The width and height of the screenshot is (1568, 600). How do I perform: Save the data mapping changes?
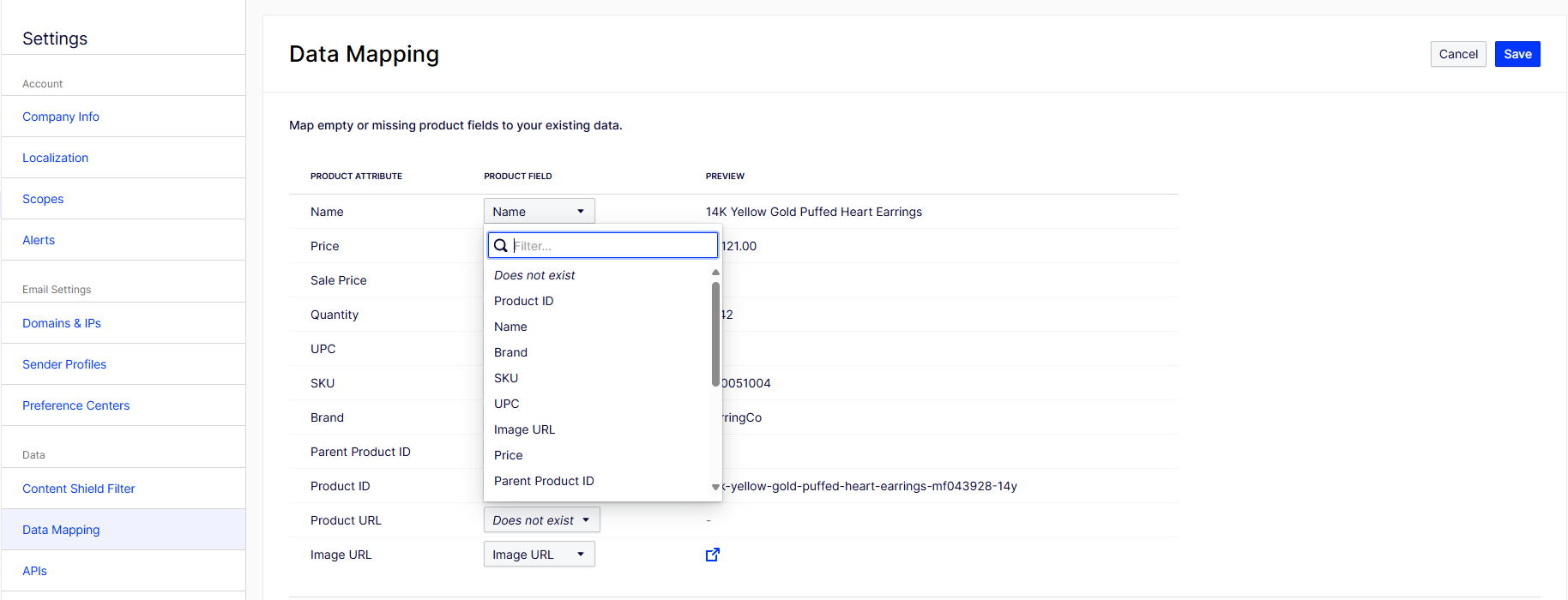(1517, 54)
